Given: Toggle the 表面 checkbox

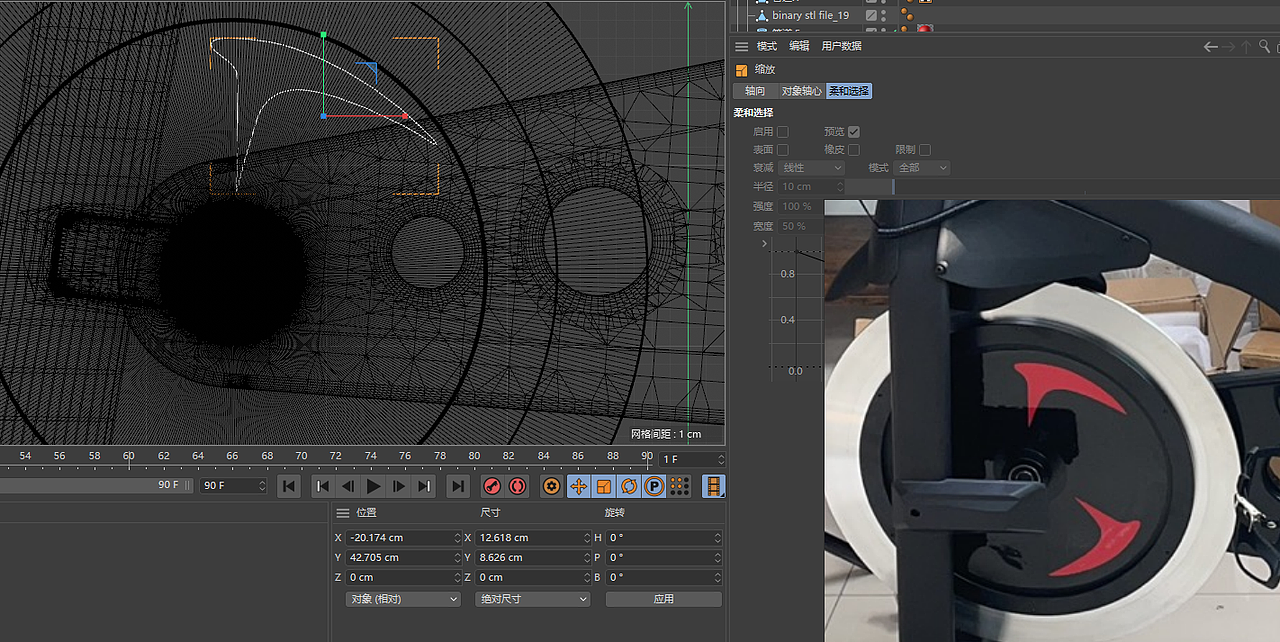Looking at the screenshot, I should click(x=783, y=150).
